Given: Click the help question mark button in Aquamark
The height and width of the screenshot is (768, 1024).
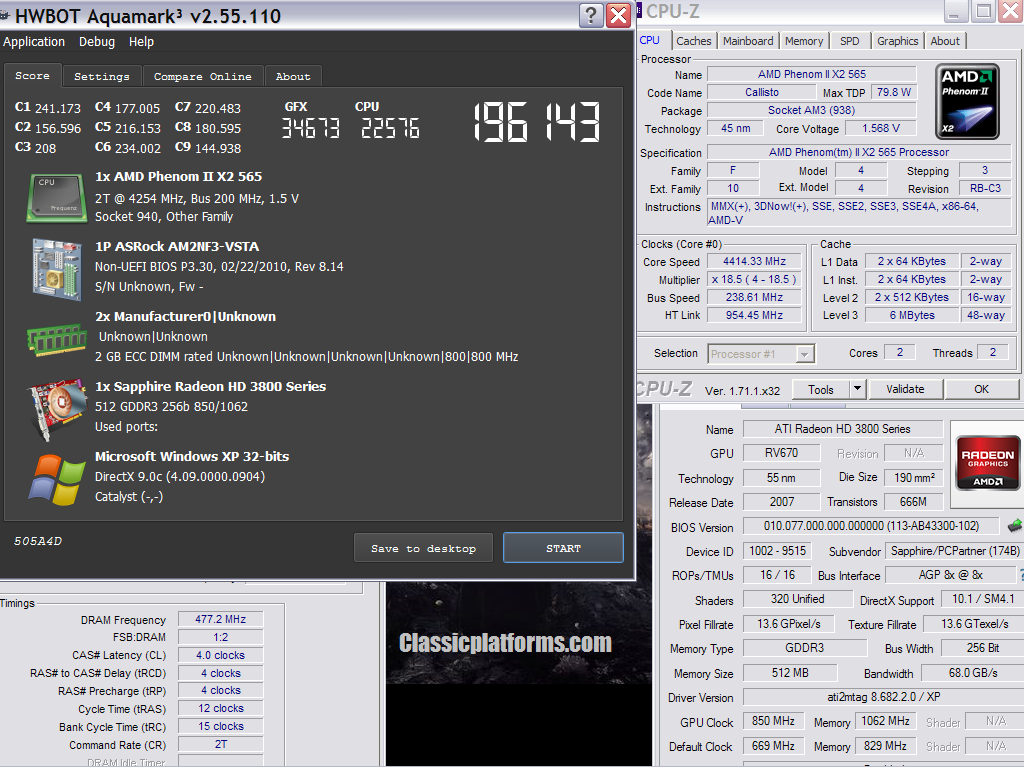Looking at the screenshot, I should point(590,14).
